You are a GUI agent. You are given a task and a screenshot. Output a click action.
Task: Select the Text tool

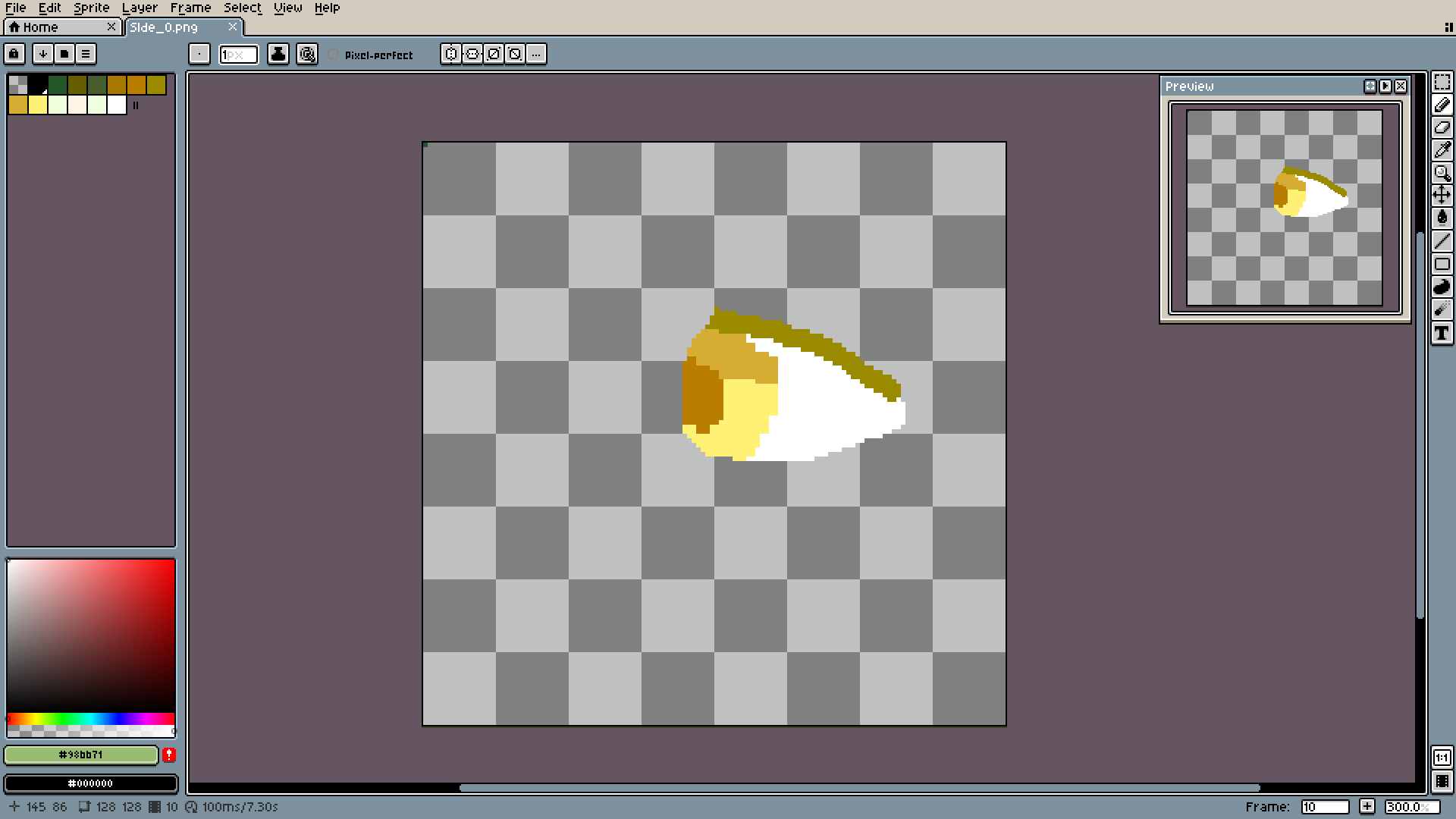1442,333
